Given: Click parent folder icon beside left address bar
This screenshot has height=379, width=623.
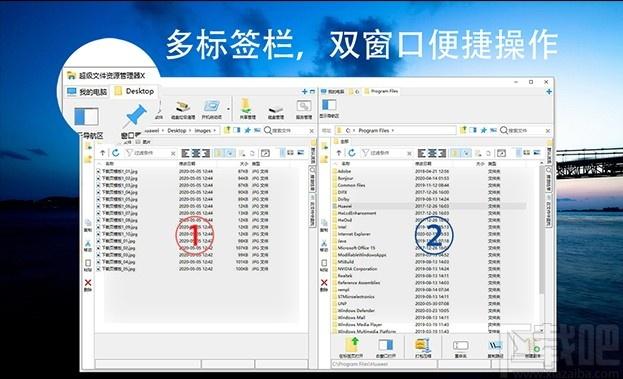Looking at the screenshot, I should click(x=227, y=130).
